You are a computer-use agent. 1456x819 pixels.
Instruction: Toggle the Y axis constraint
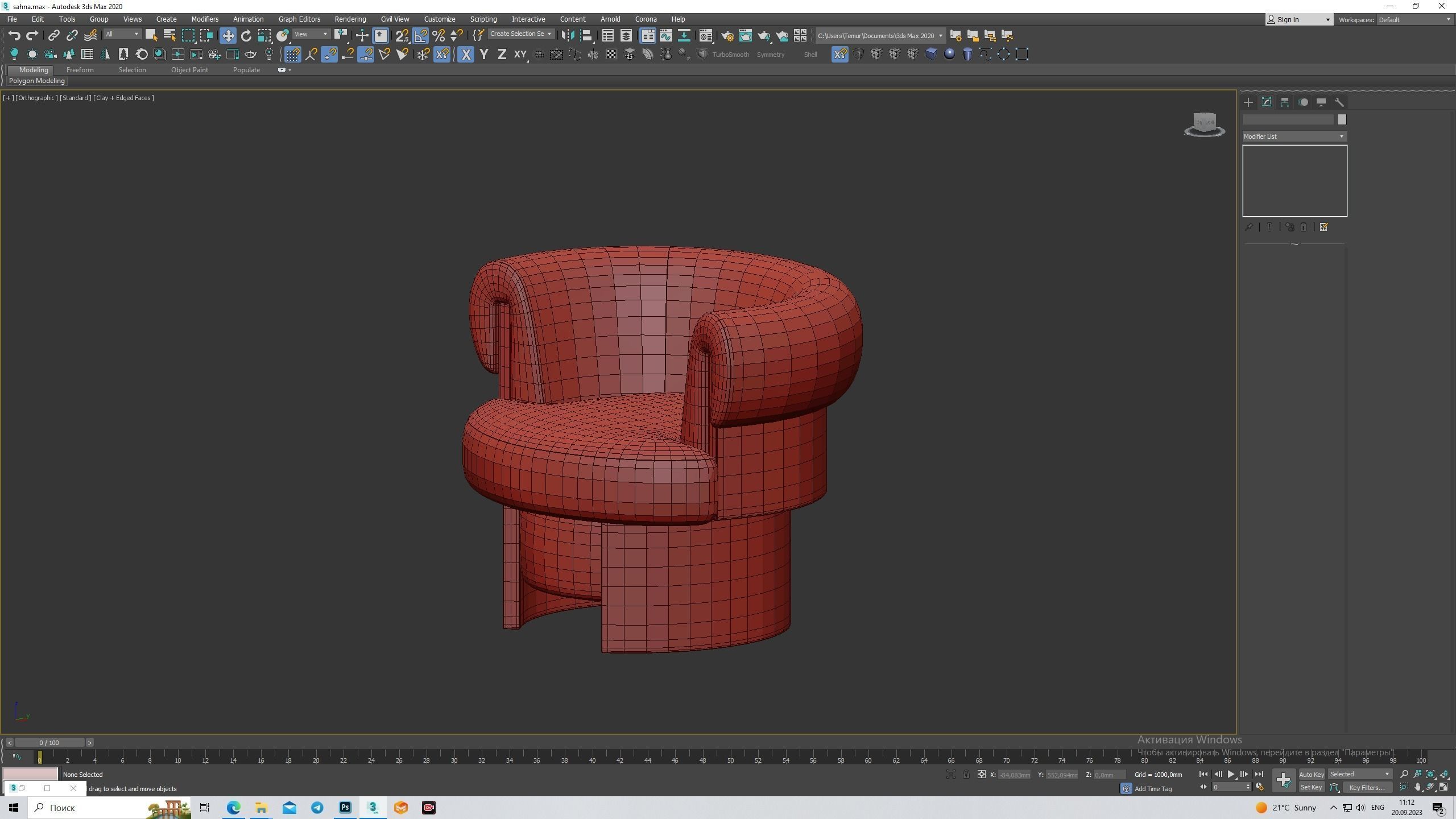(x=484, y=55)
